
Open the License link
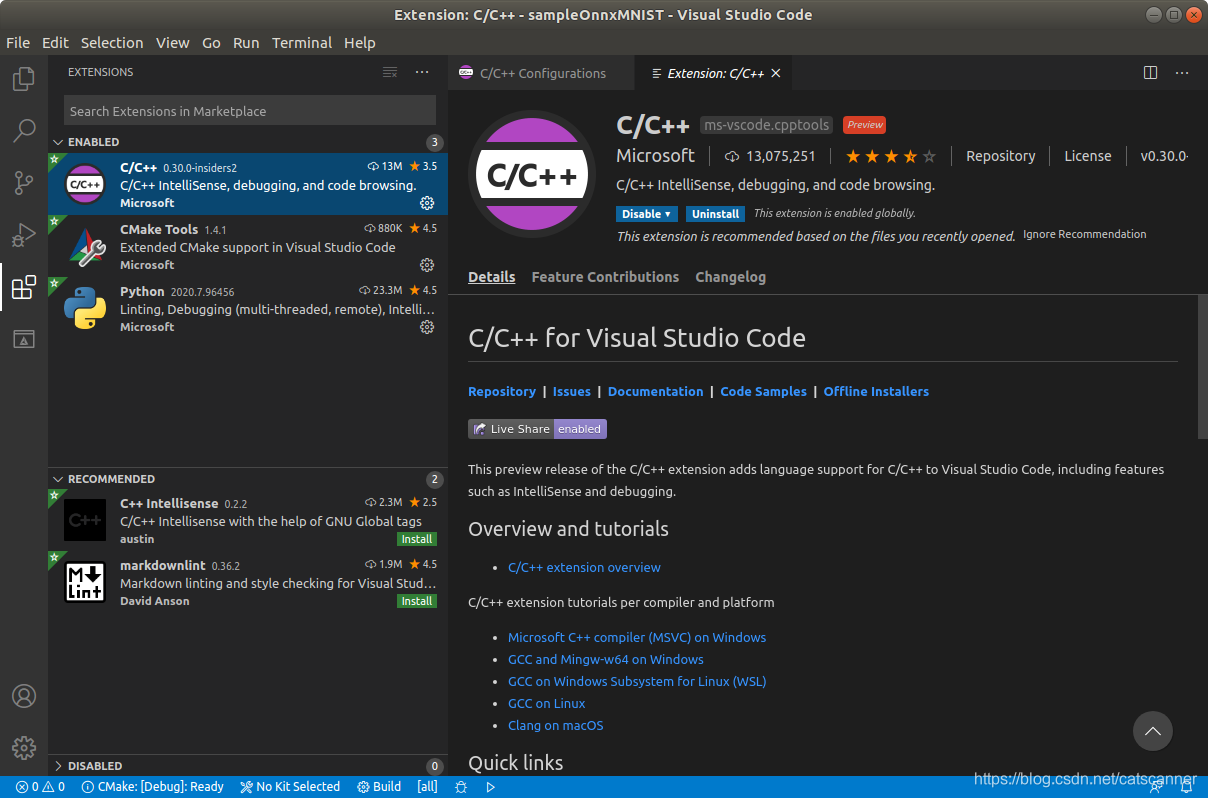(1088, 156)
